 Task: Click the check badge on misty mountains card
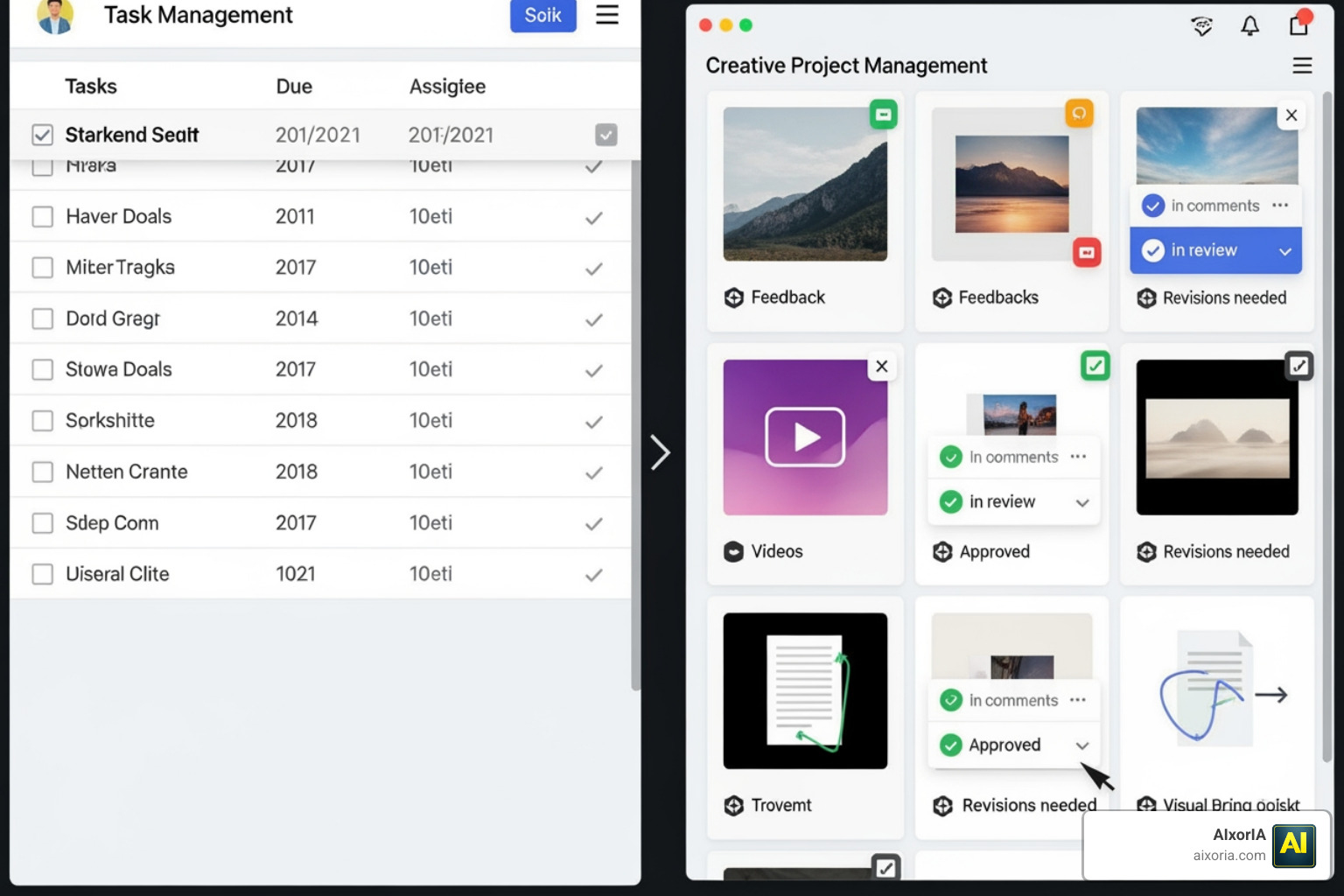[1299, 365]
